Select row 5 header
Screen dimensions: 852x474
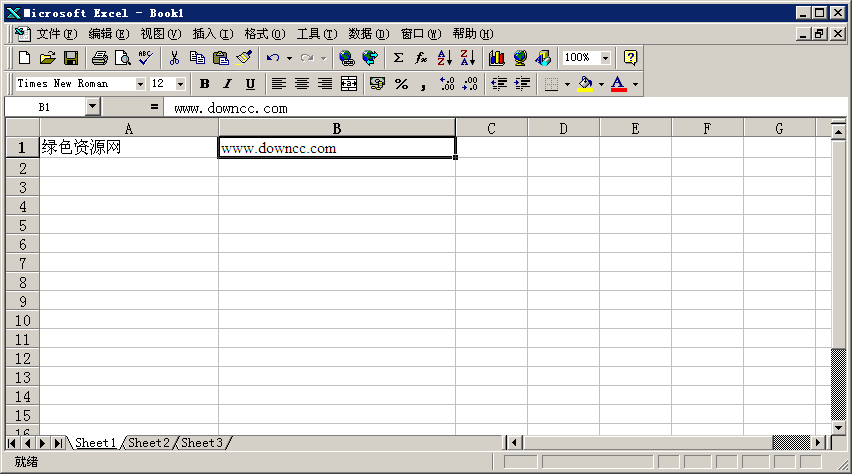[22, 225]
